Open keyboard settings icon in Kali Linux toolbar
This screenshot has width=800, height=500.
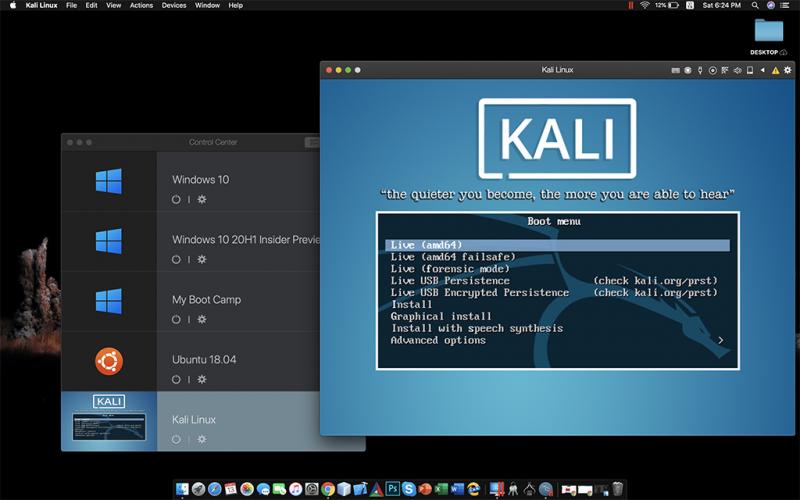click(x=676, y=70)
